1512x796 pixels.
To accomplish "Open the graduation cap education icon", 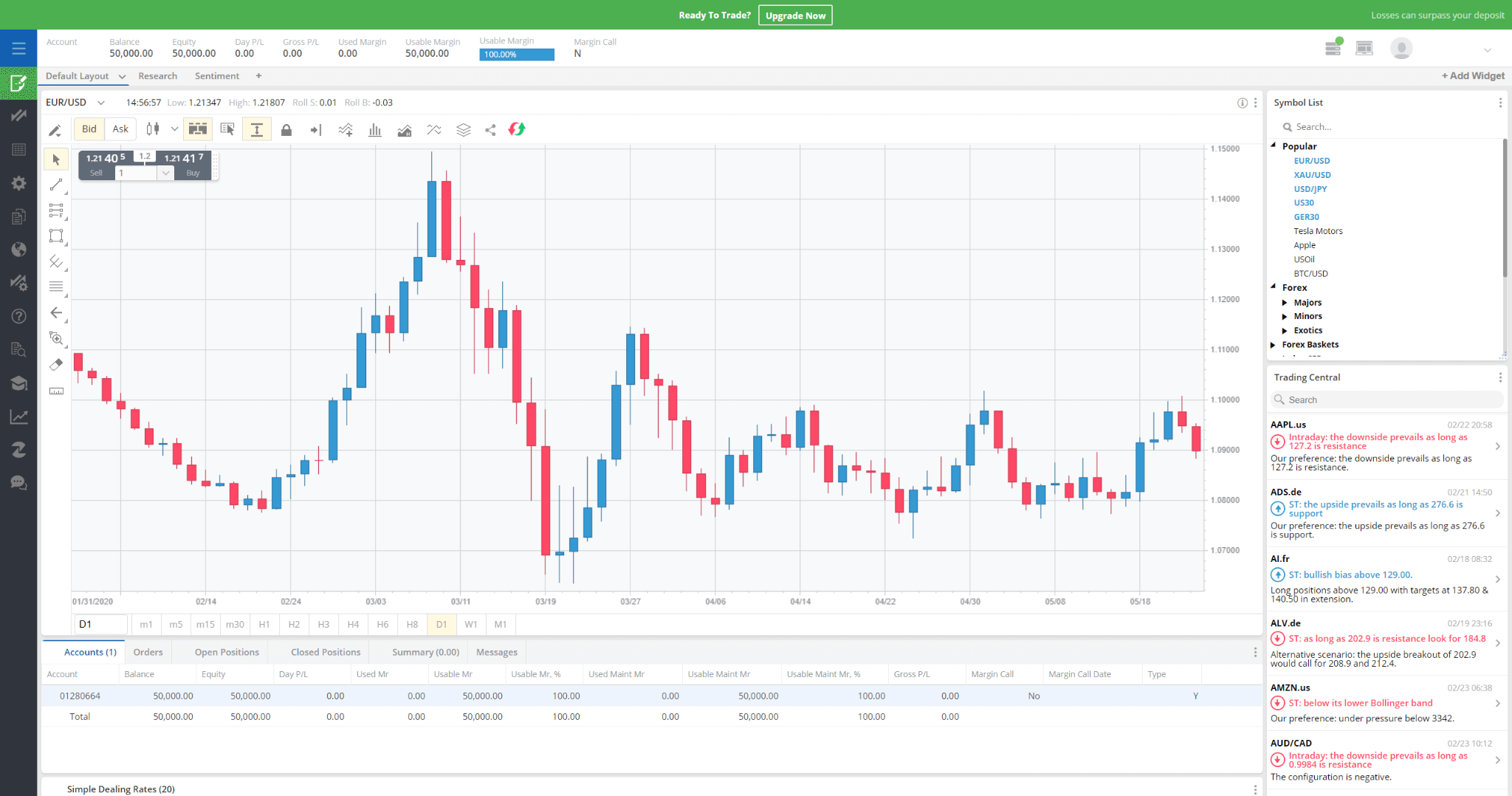I will click(x=18, y=382).
